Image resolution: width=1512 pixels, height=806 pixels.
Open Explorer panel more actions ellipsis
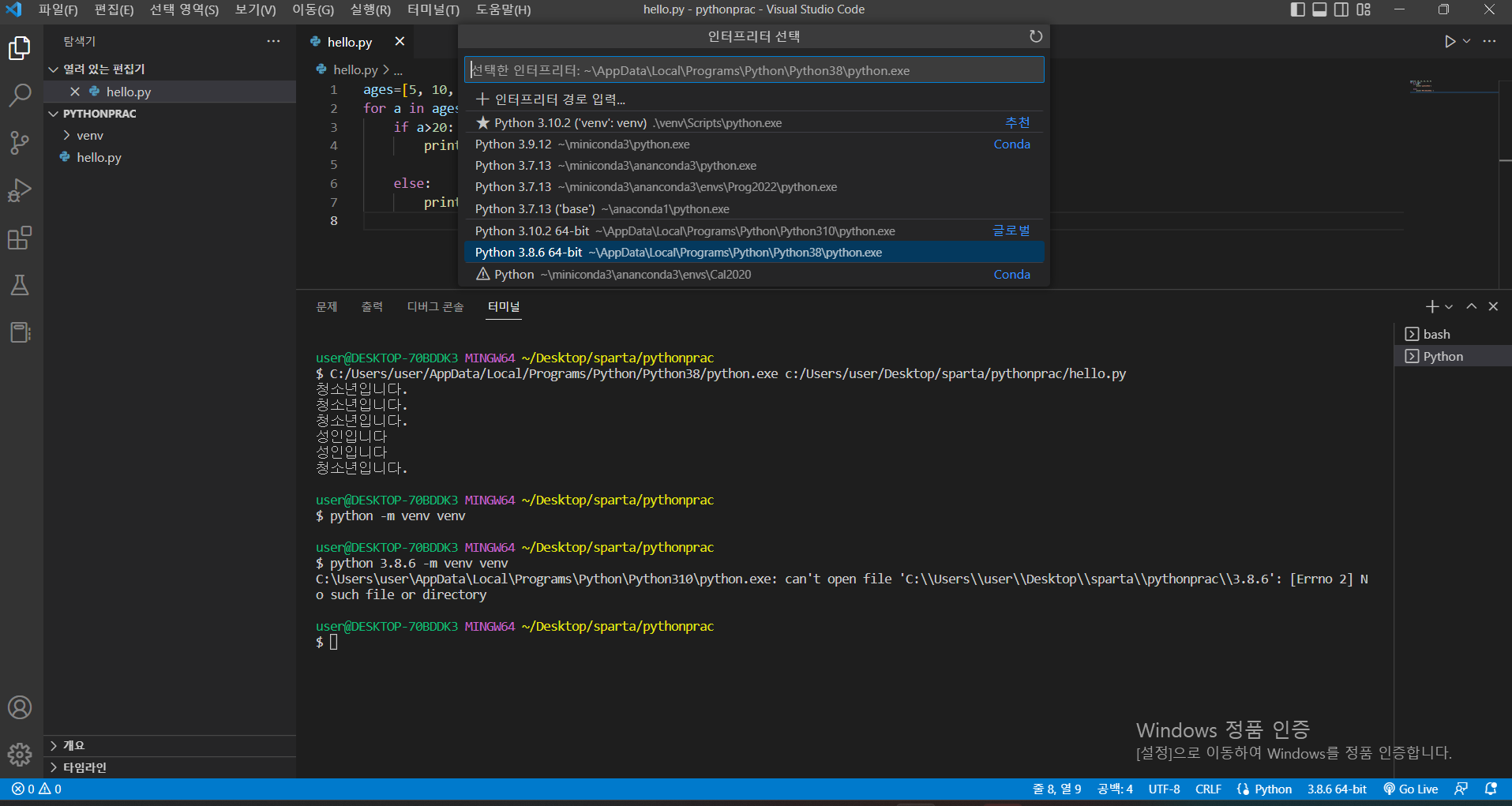(x=273, y=41)
